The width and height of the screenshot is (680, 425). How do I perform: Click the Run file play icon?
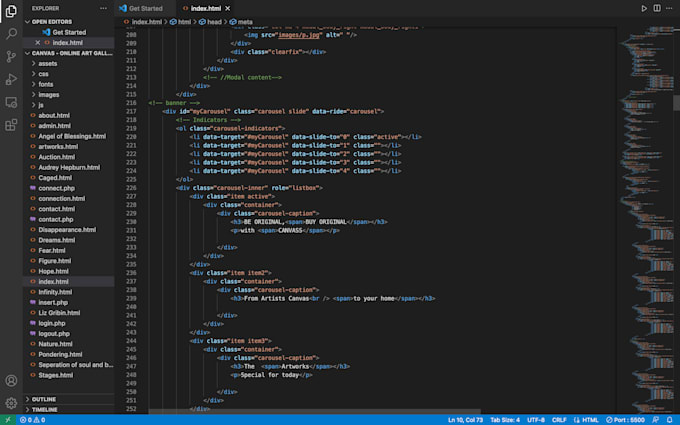644,8
